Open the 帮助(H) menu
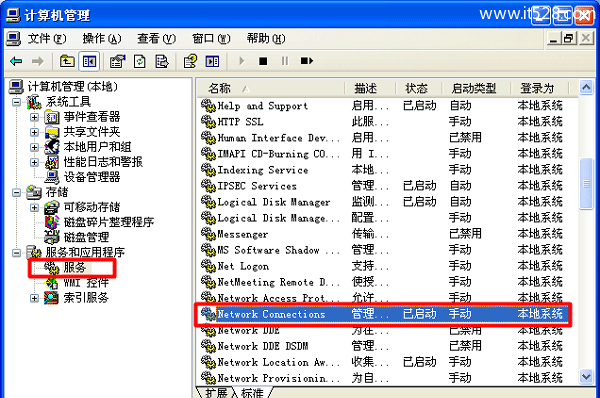600x398 pixels. click(x=266, y=39)
